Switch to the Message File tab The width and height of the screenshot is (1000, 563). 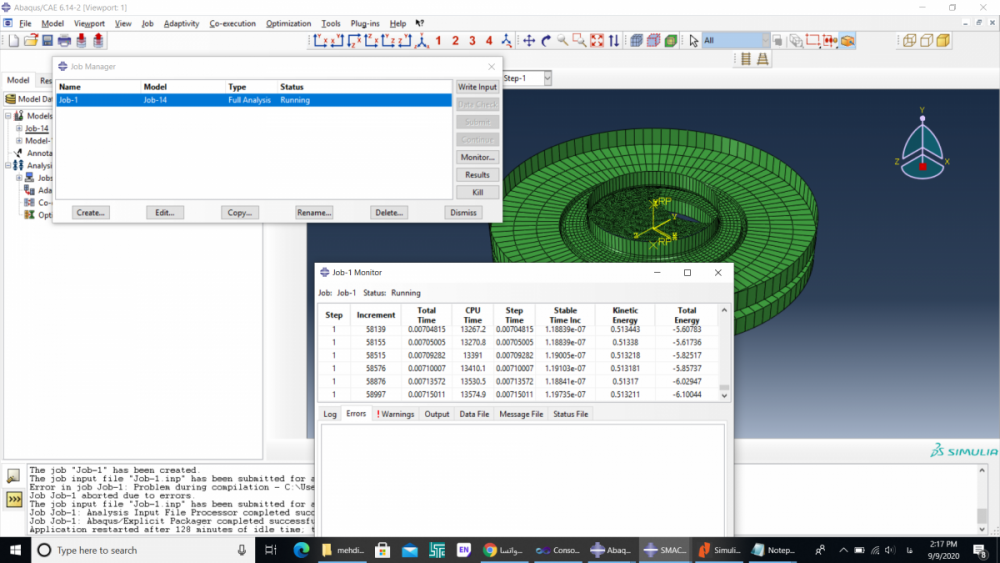coord(521,414)
